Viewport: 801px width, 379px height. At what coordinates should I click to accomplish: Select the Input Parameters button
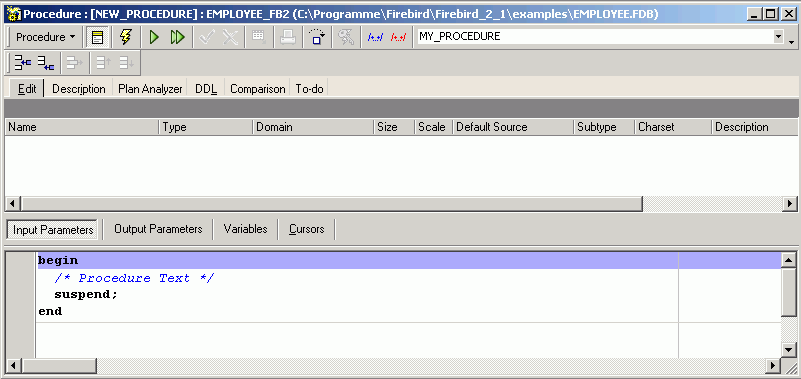53,230
